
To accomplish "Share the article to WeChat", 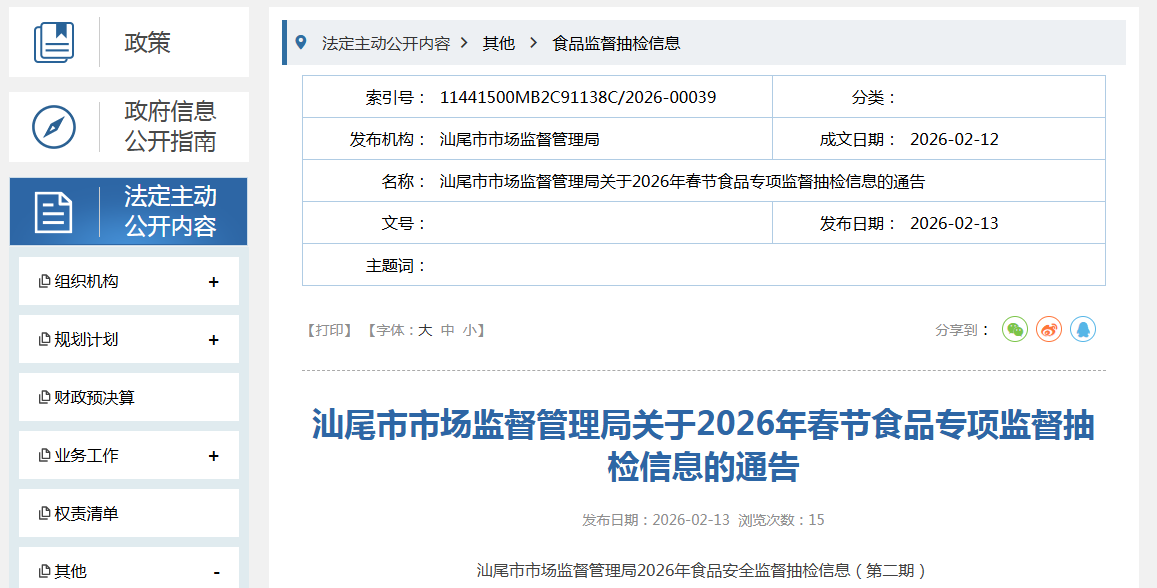I will (1015, 329).
